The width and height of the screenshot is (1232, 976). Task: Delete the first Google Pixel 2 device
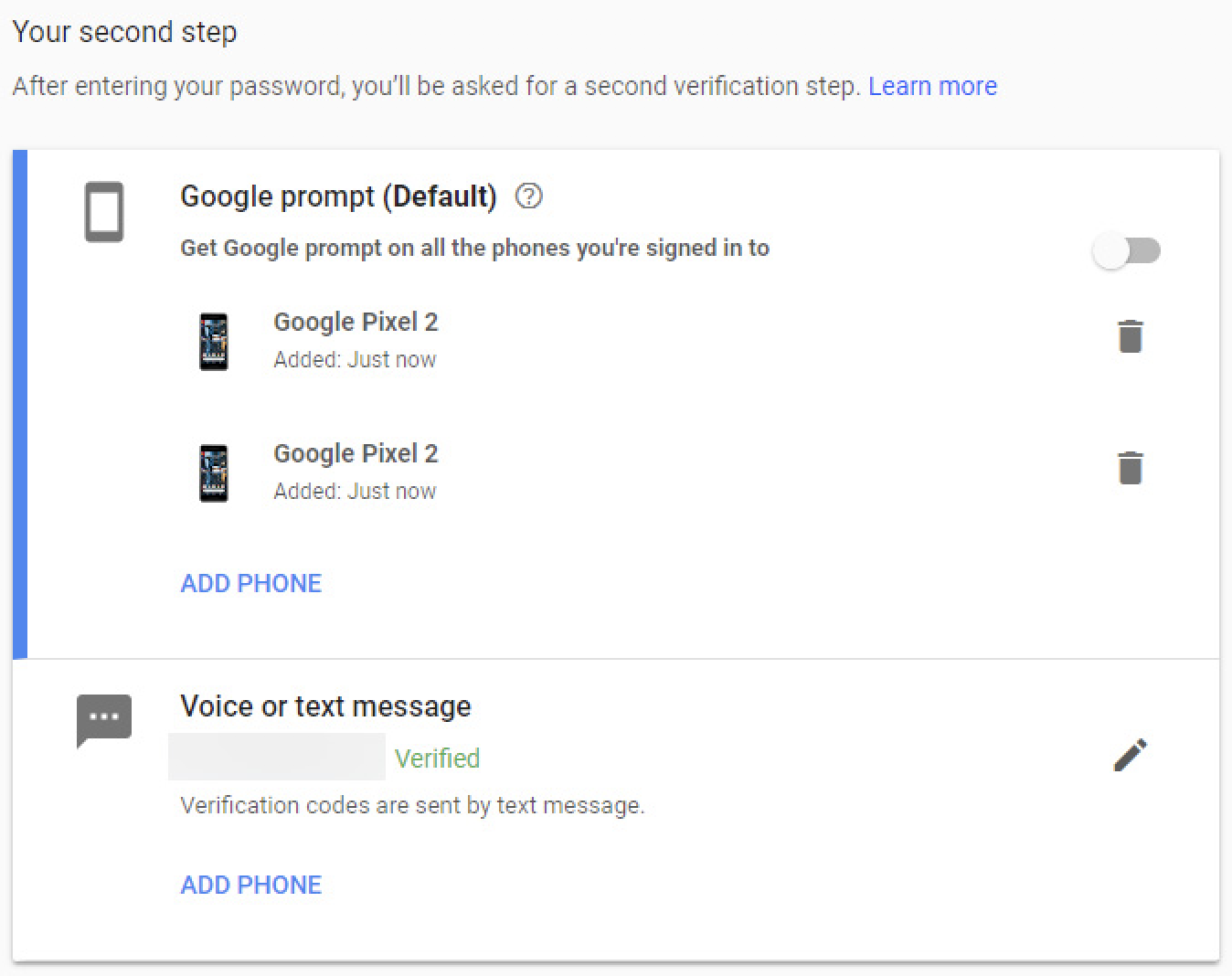tap(1131, 336)
